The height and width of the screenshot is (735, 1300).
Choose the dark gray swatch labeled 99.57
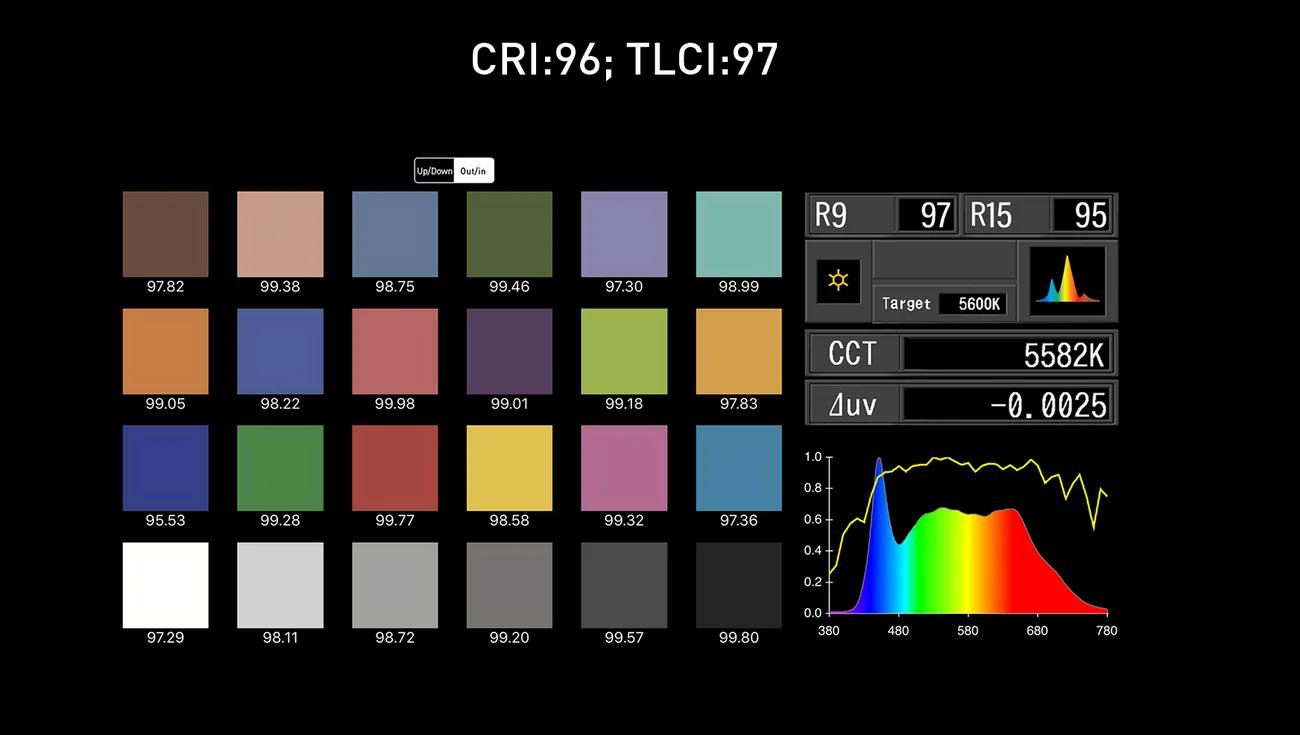click(x=624, y=585)
